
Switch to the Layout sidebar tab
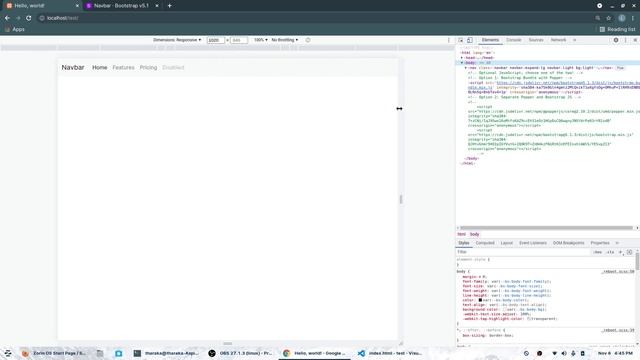(x=507, y=243)
